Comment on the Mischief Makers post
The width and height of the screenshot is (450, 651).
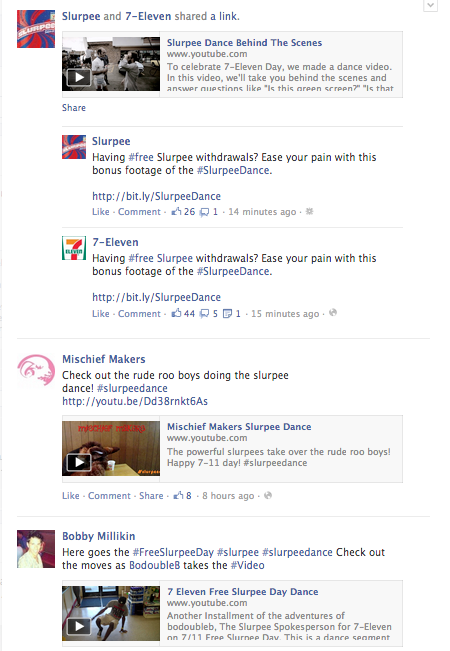coord(109,495)
